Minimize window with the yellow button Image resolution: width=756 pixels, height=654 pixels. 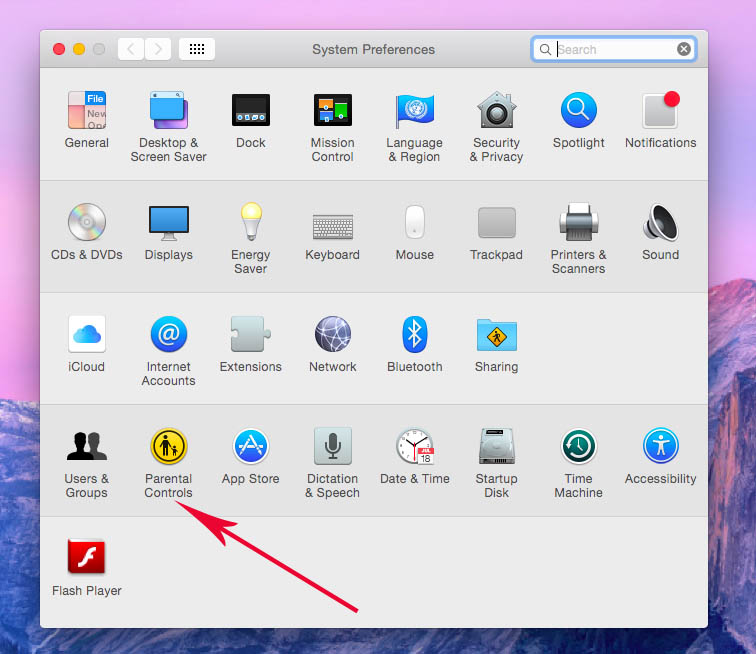[x=79, y=49]
